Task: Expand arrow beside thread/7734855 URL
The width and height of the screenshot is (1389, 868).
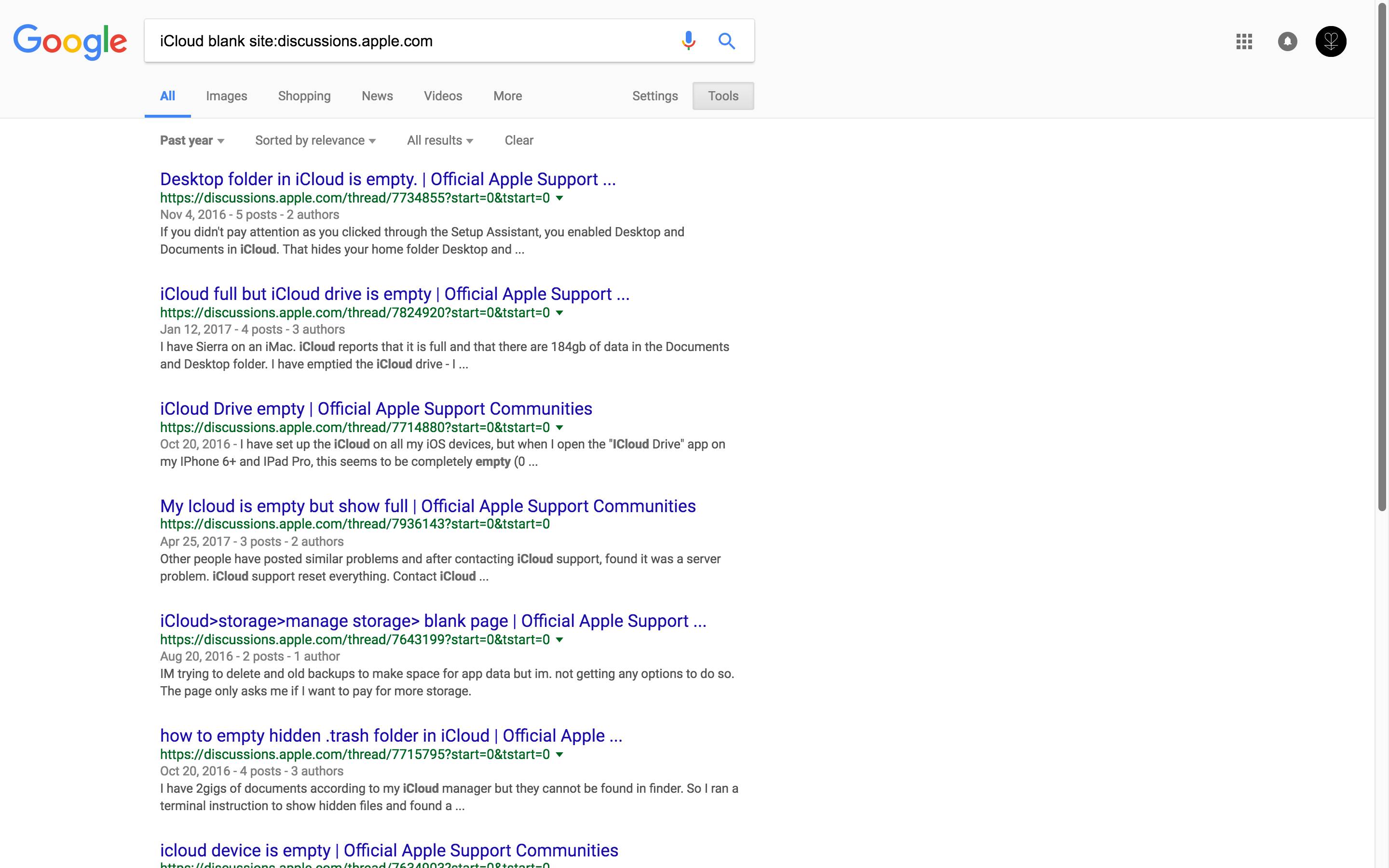Action: click(559, 198)
